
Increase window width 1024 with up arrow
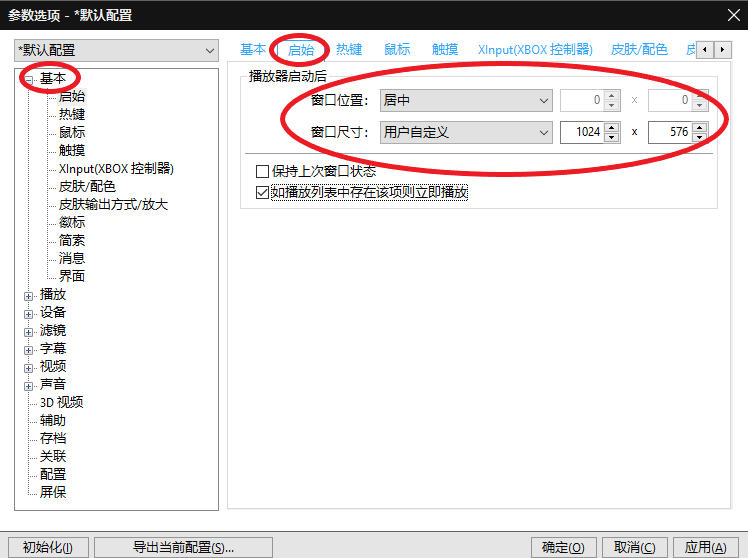tap(612, 127)
